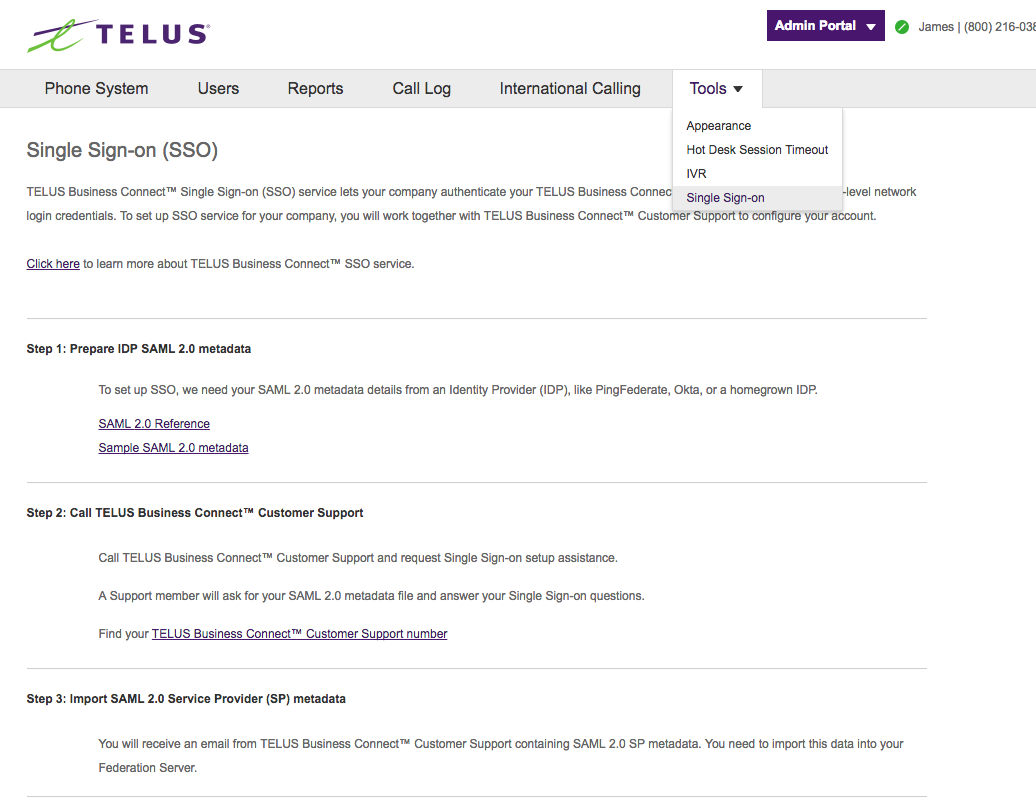Select Appearance from the Tools menu
1036x810 pixels.
pyautogui.click(x=718, y=126)
